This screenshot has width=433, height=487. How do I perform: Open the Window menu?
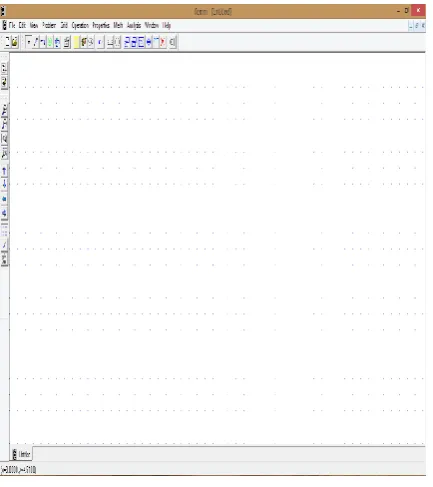[152, 25]
